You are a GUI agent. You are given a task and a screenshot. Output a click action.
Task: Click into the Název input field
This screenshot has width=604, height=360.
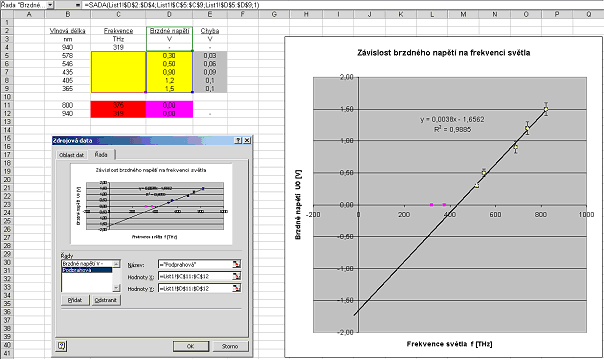[x=195, y=265]
